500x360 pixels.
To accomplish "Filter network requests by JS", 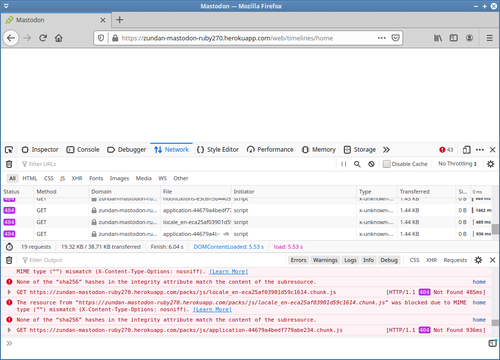I will tap(62, 178).
